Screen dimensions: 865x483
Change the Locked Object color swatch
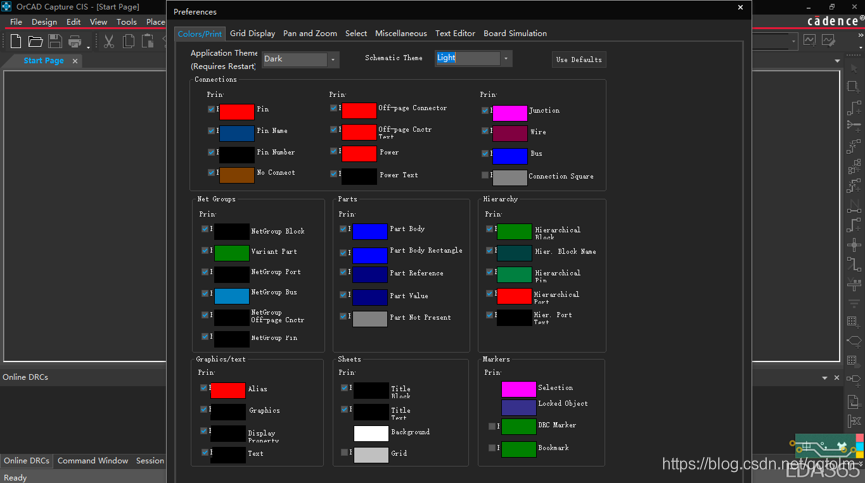pos(519,407)
